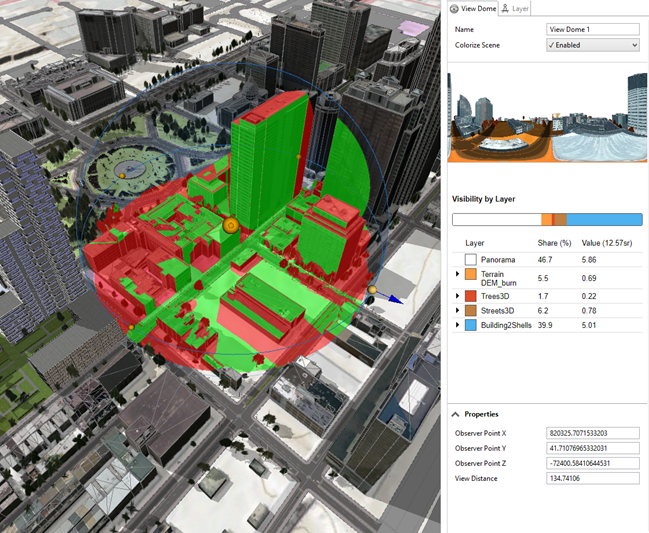Click the panorama preview thumbnail

545,117
